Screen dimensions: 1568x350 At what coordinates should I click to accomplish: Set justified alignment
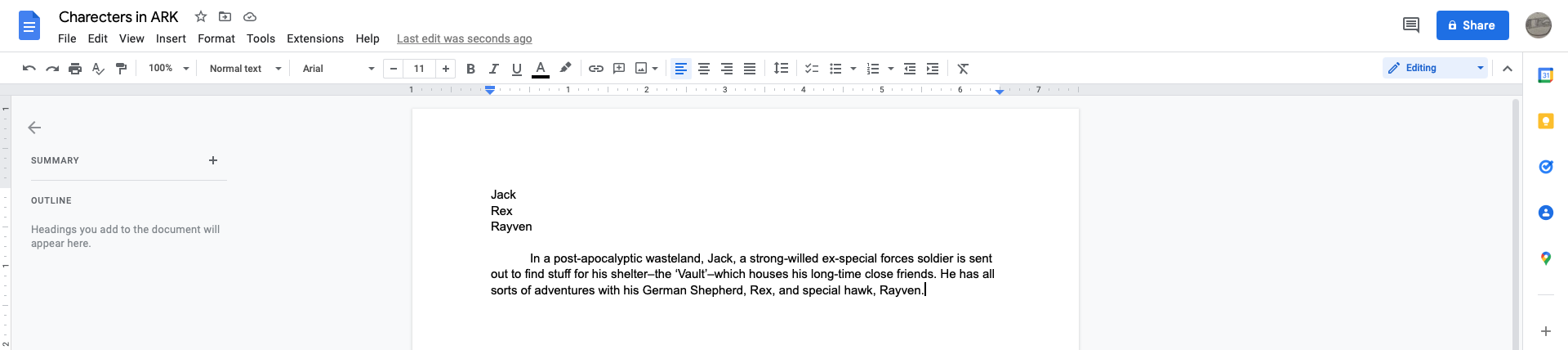click(749, 69)
